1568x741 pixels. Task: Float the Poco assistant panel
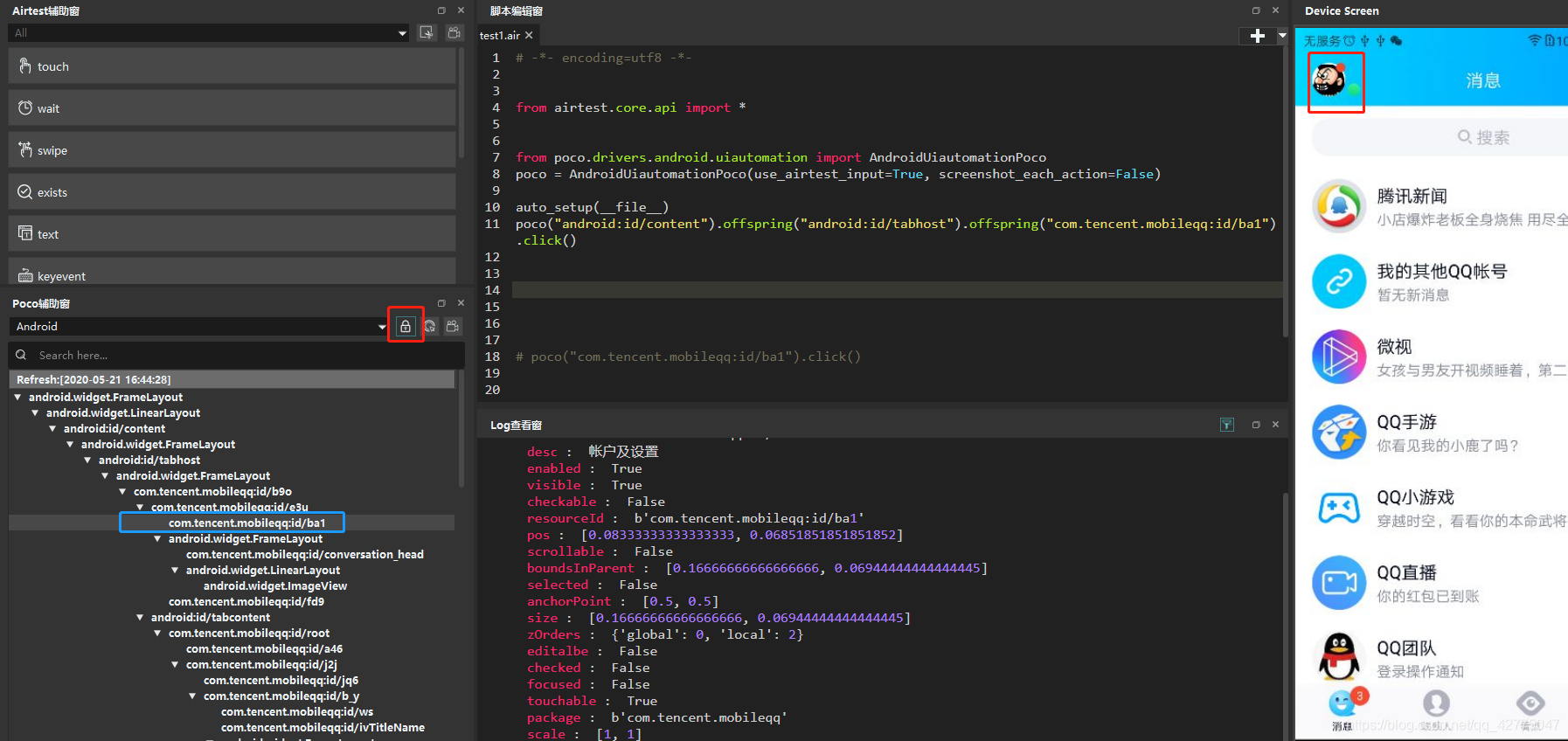coord(441,303)
